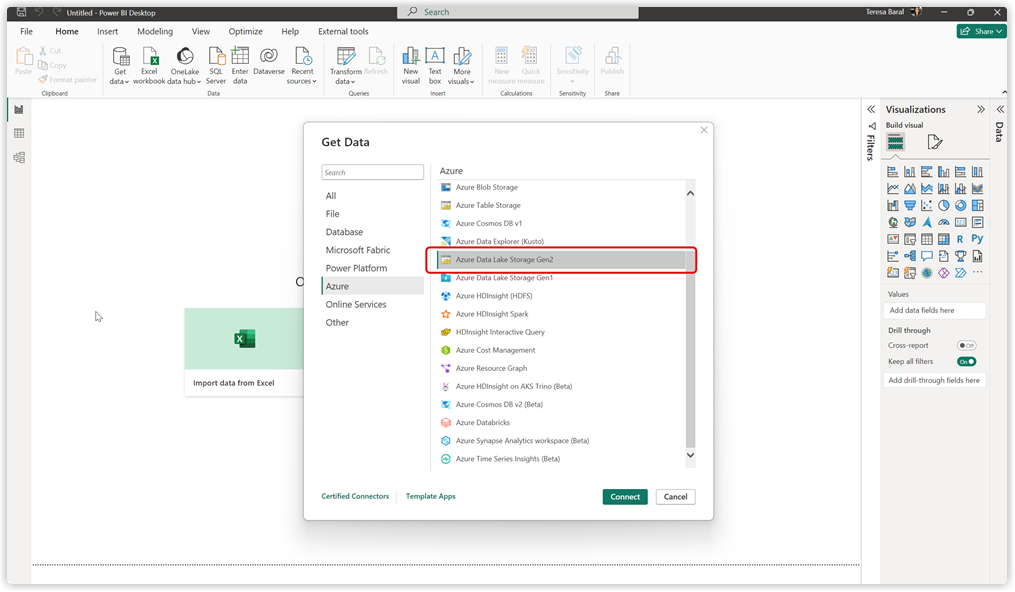Viewport: 1015px width, 592px height.
Task: Switch to the Insert ribbon tab
Action: [107, 31]
